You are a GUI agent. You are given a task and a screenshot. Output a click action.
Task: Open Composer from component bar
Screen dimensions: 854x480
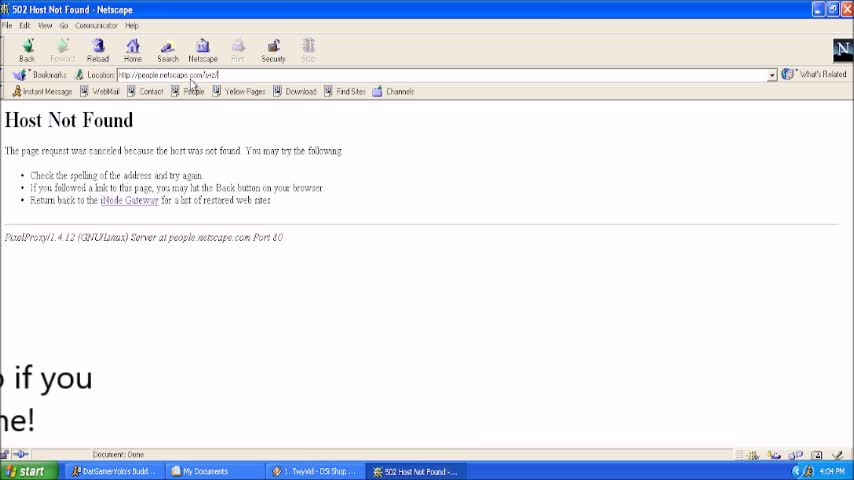[838, 455]
